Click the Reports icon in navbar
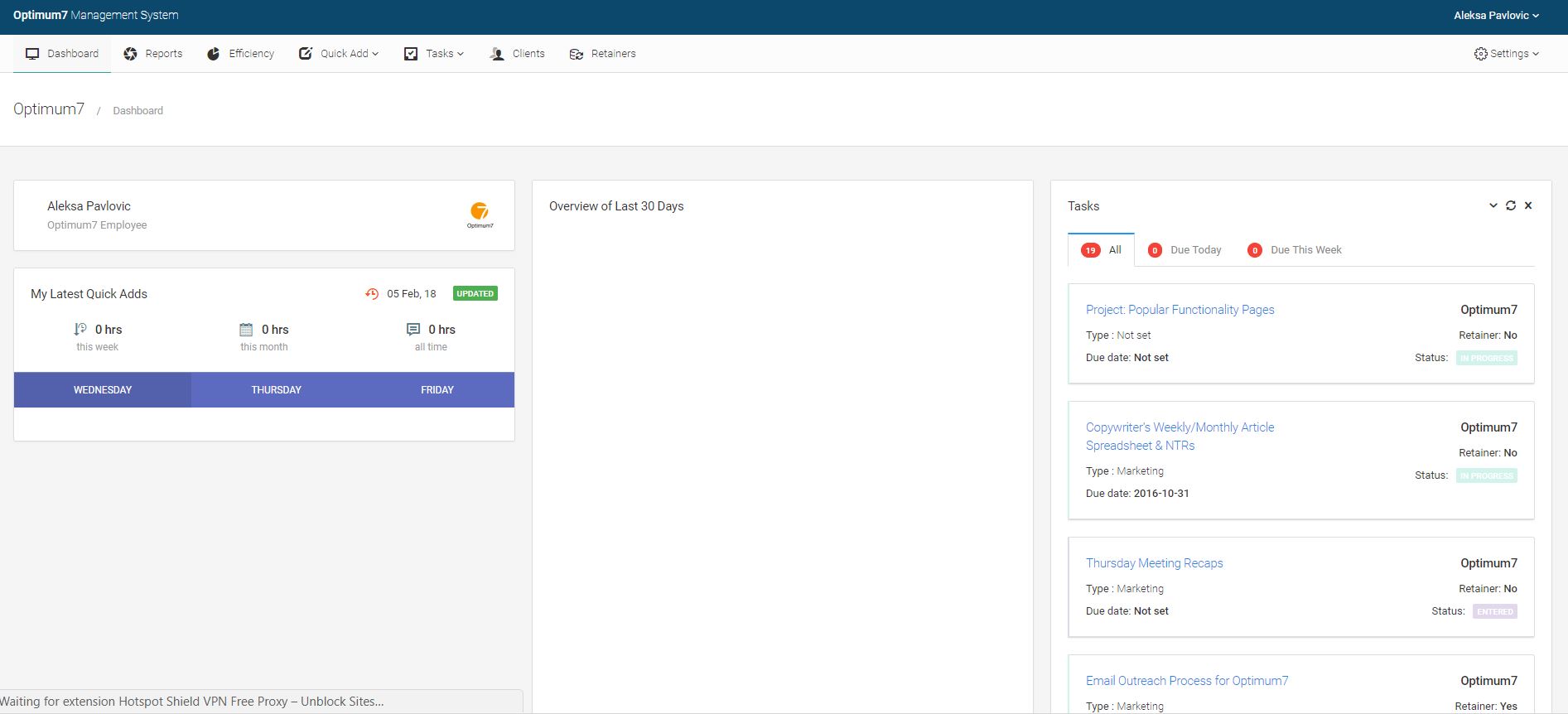Image resolution: width=1568 pixels, height=714 pixels. coord(130,54)
